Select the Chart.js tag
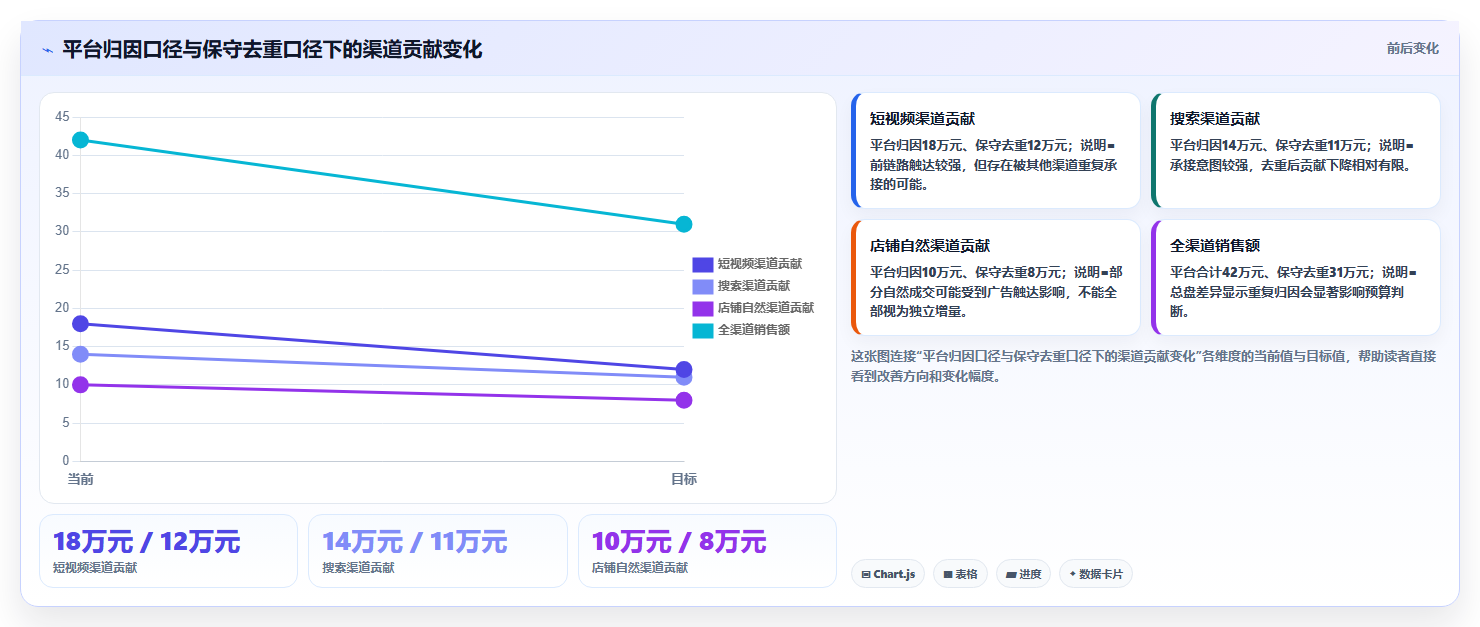1480x627 pixels. tap(888, 574)
